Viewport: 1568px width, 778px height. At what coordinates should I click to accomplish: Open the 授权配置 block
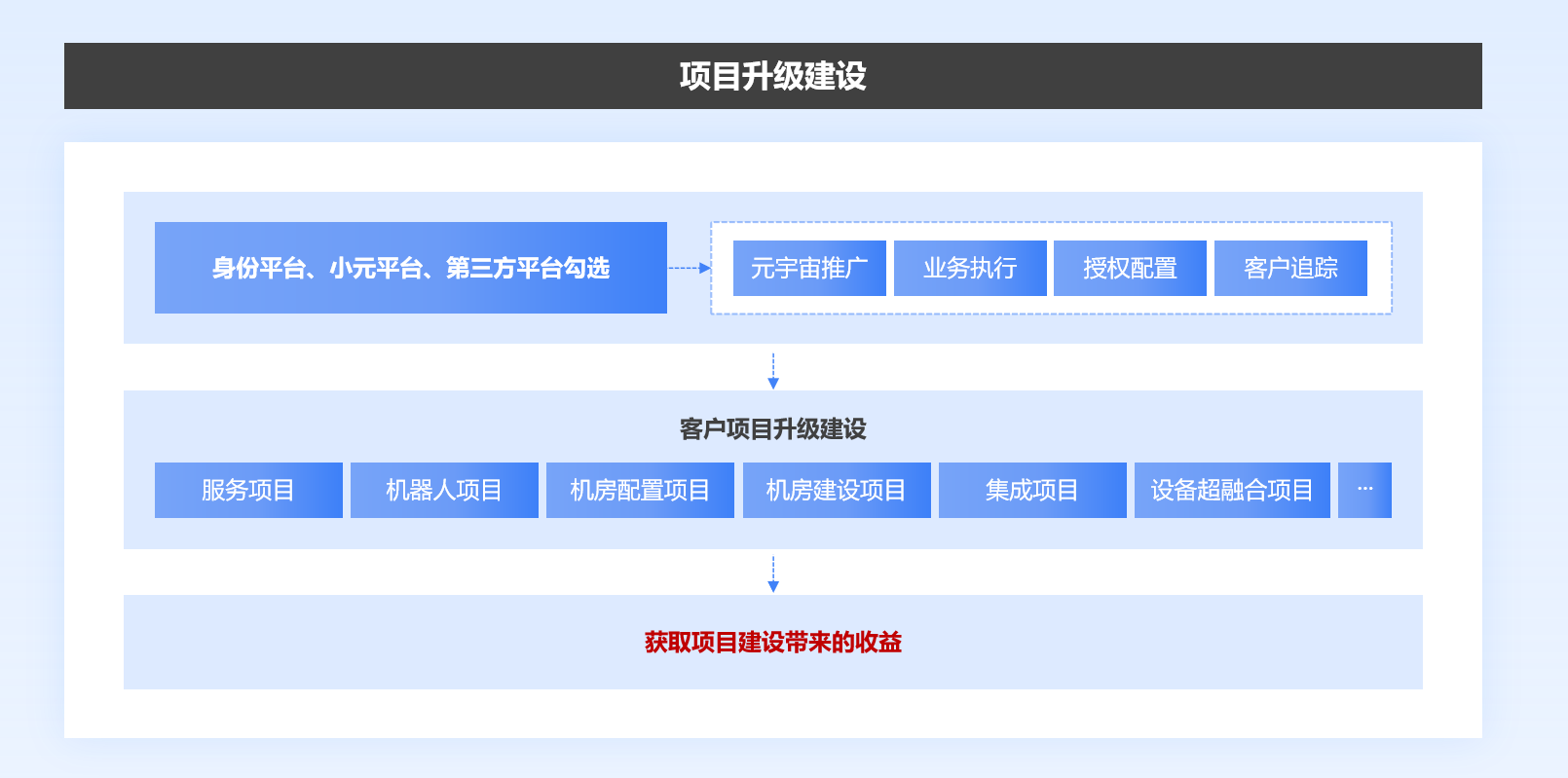tap(1130, 268)
